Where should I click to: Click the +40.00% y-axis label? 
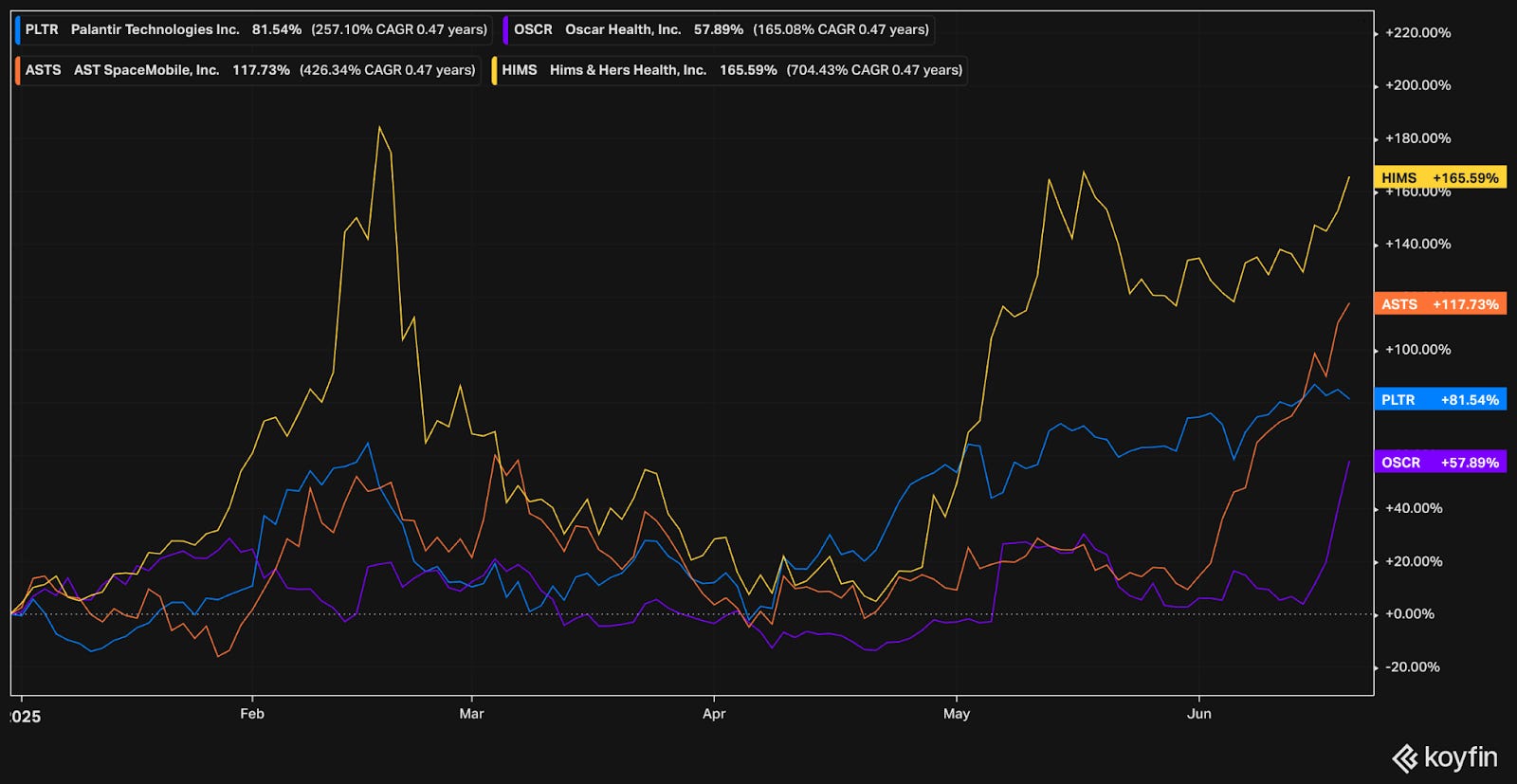(x=1414, y=508)
